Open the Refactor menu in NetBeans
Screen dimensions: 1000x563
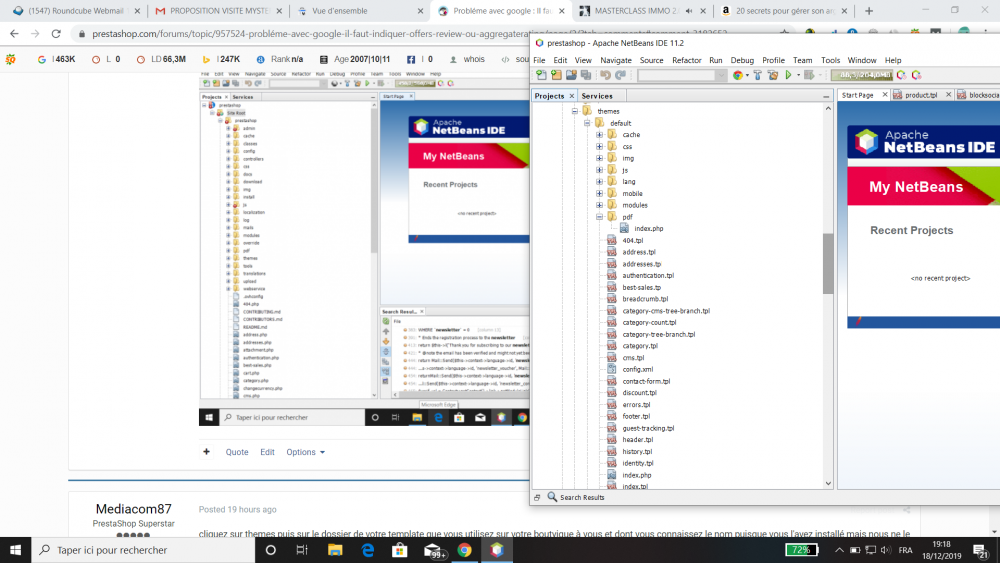[x=686, y=60]
